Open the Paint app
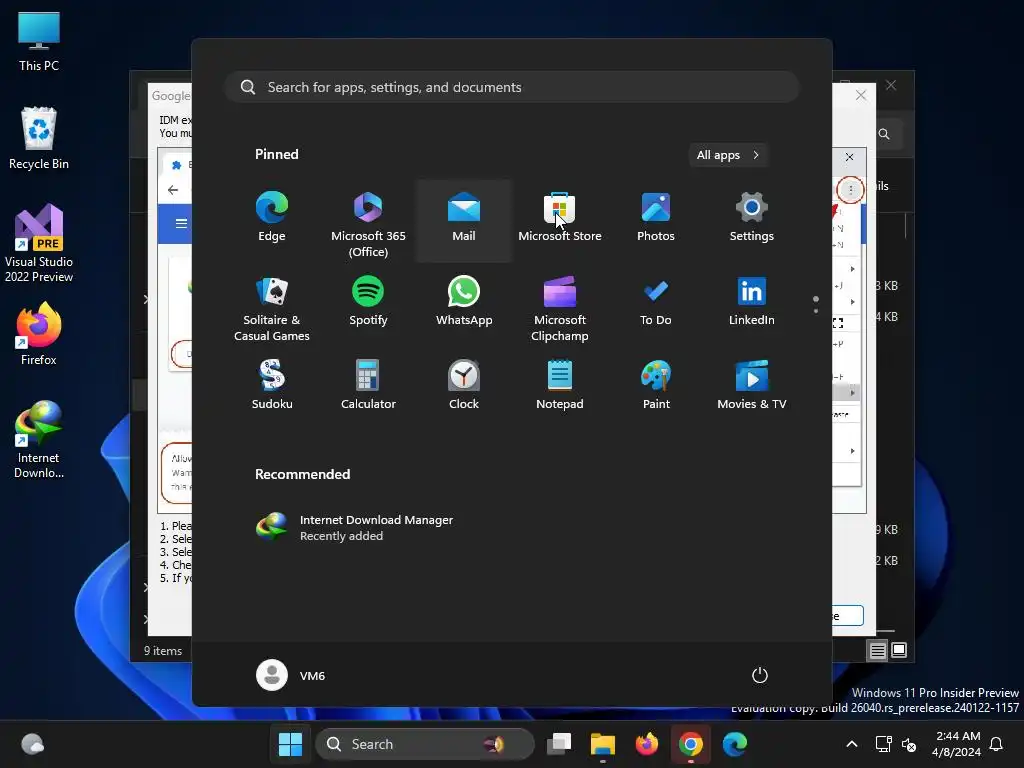1024x768 pixels. [656, 385]
